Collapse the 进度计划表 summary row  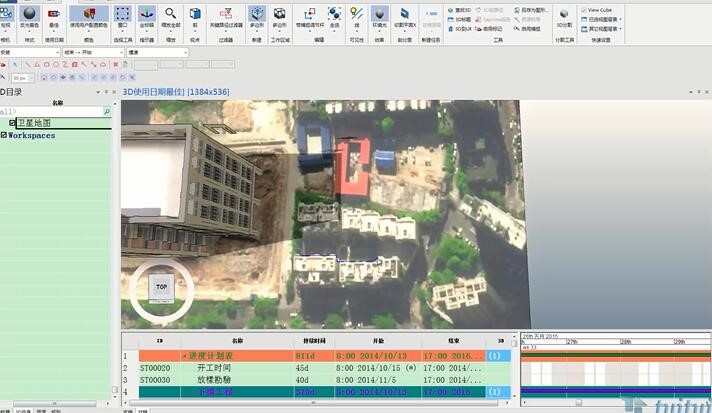[183, 356]
